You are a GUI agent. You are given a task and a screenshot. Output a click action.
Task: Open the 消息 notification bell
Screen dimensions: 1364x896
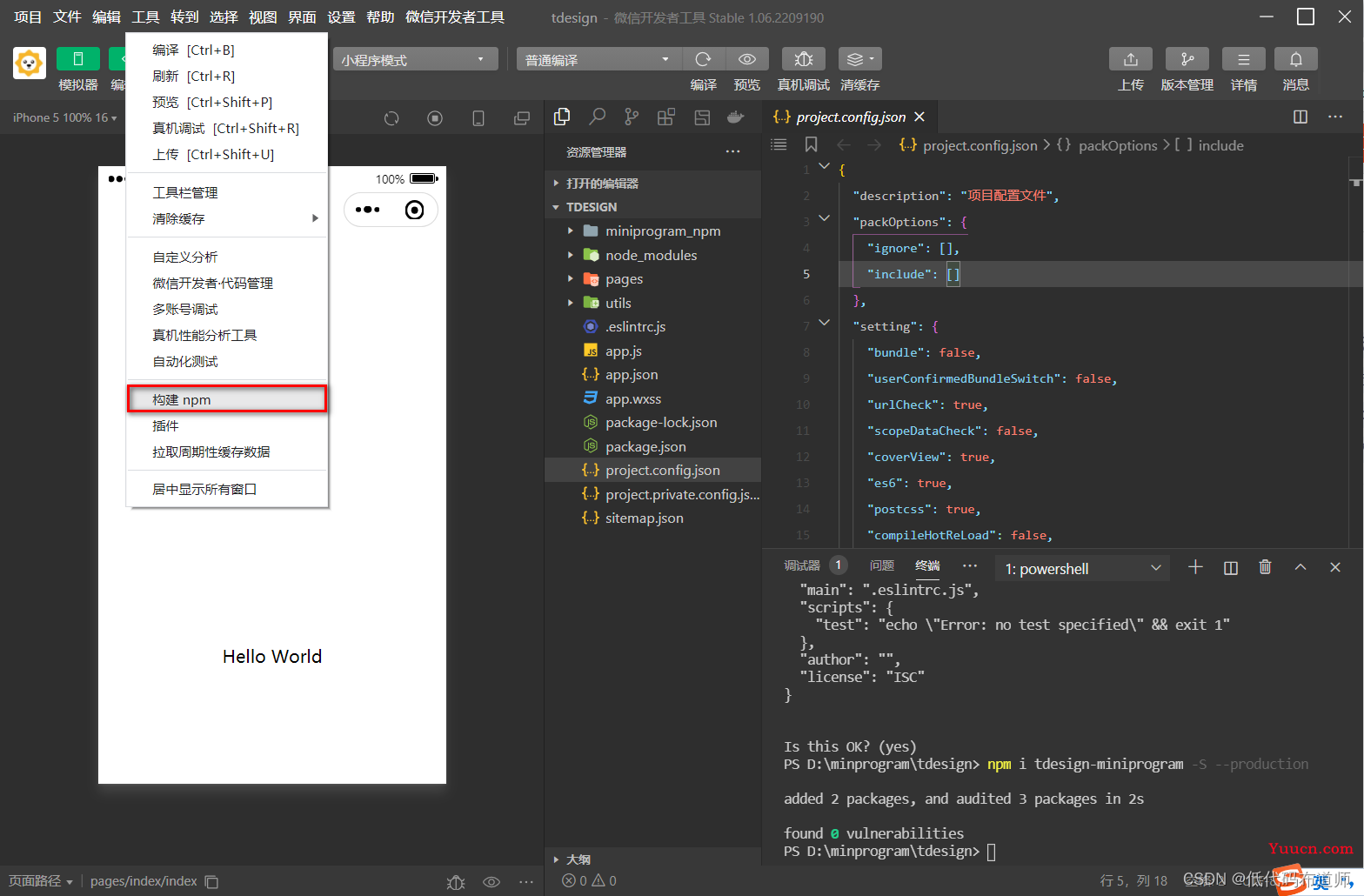(x=1296, y=59)
